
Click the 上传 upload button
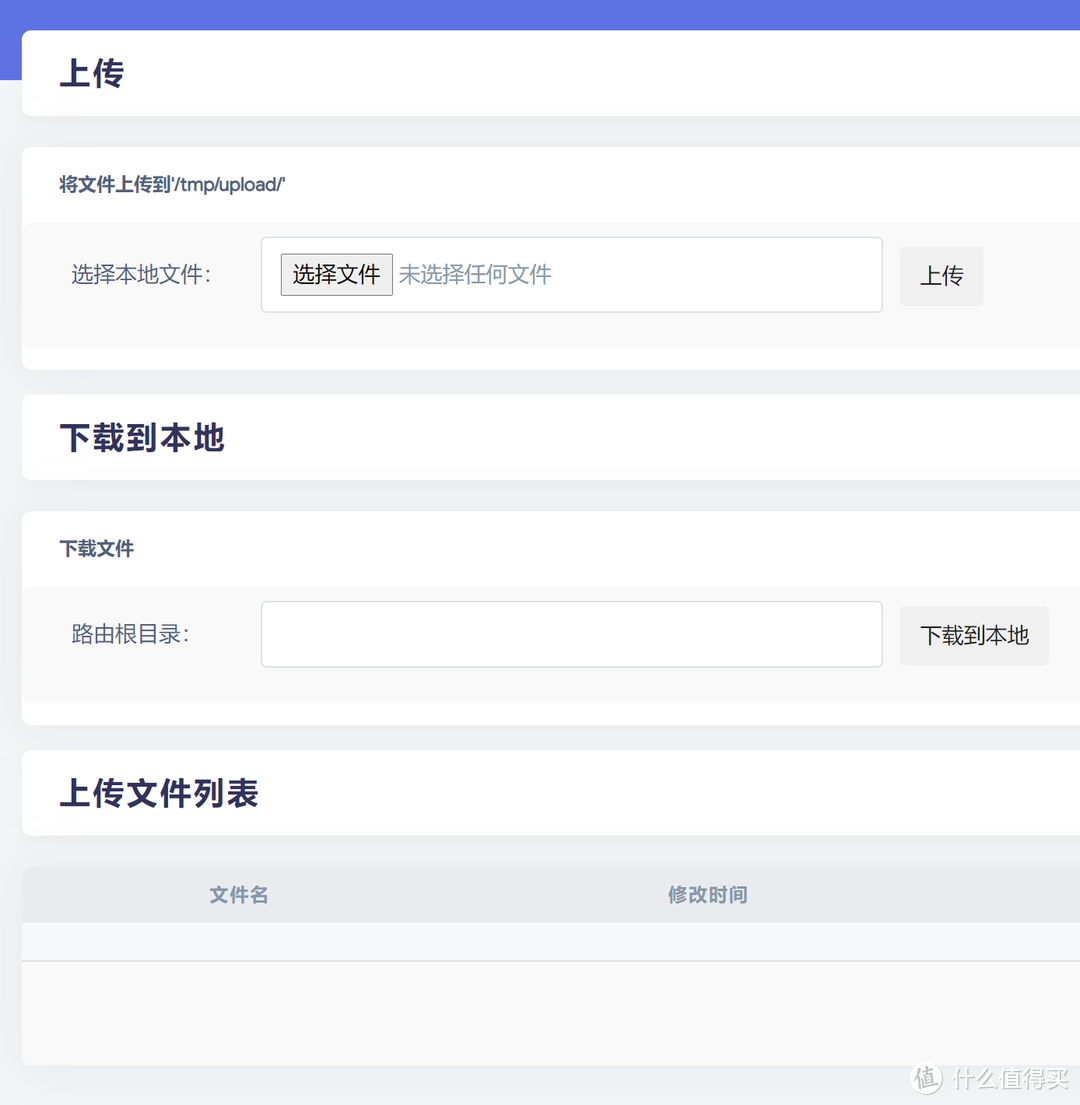tap(941, 276)
